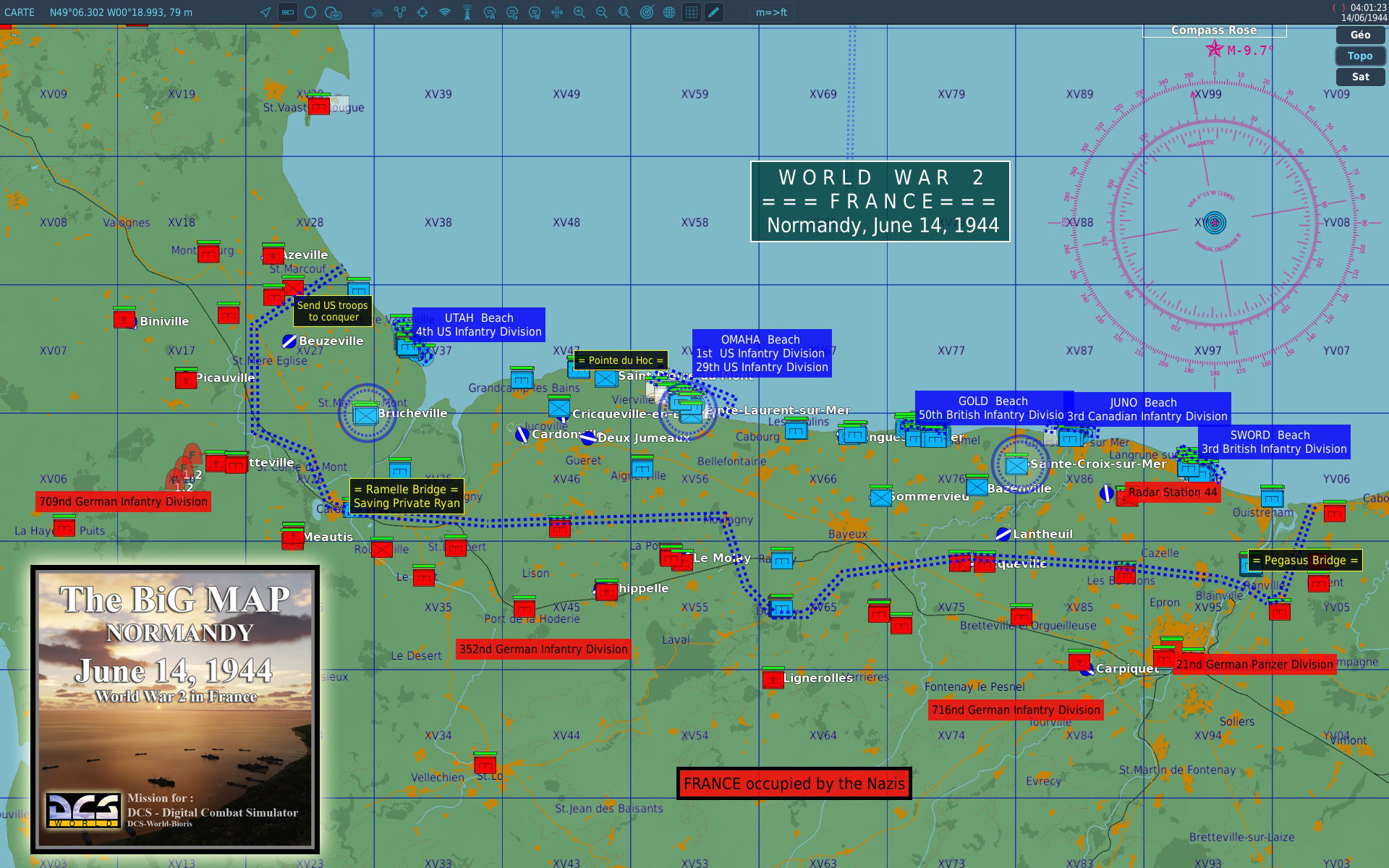The height and width of the screenshot is (868, 1389).
Task: Select the pencil drawing tool
Action: tap(714, 12)
